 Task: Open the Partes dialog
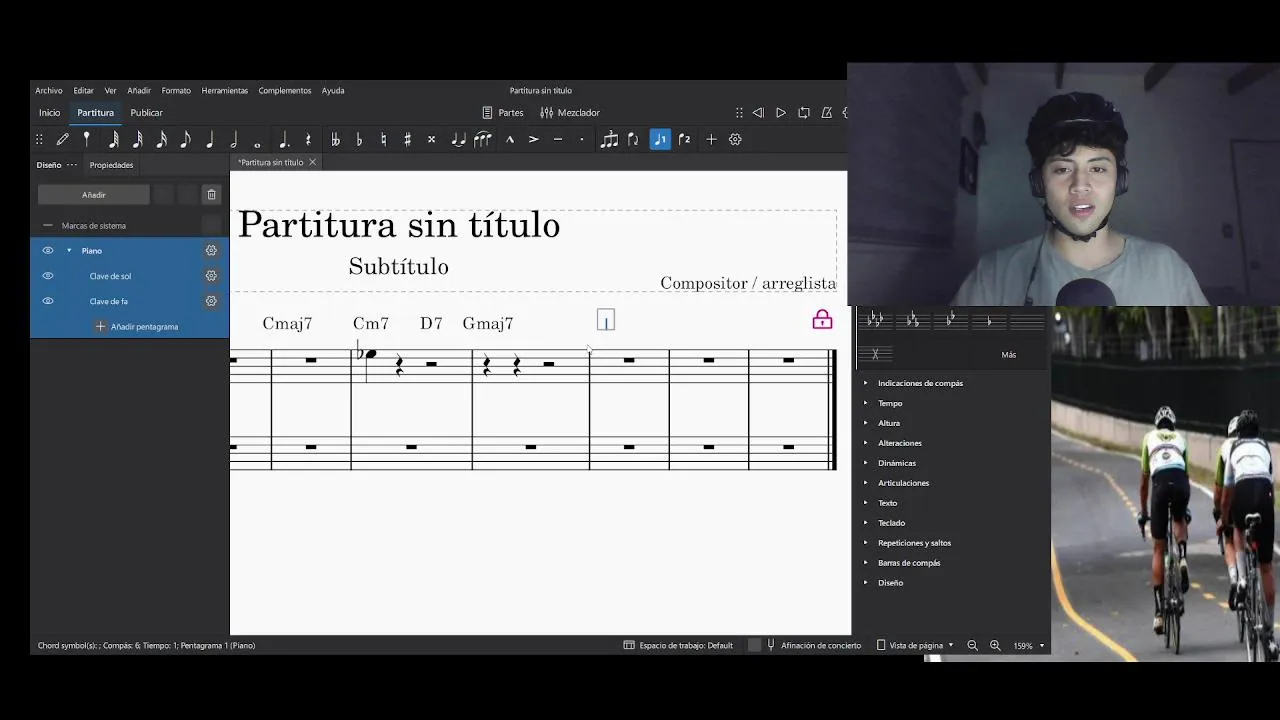pyautogui.click(x=503, y=113)
